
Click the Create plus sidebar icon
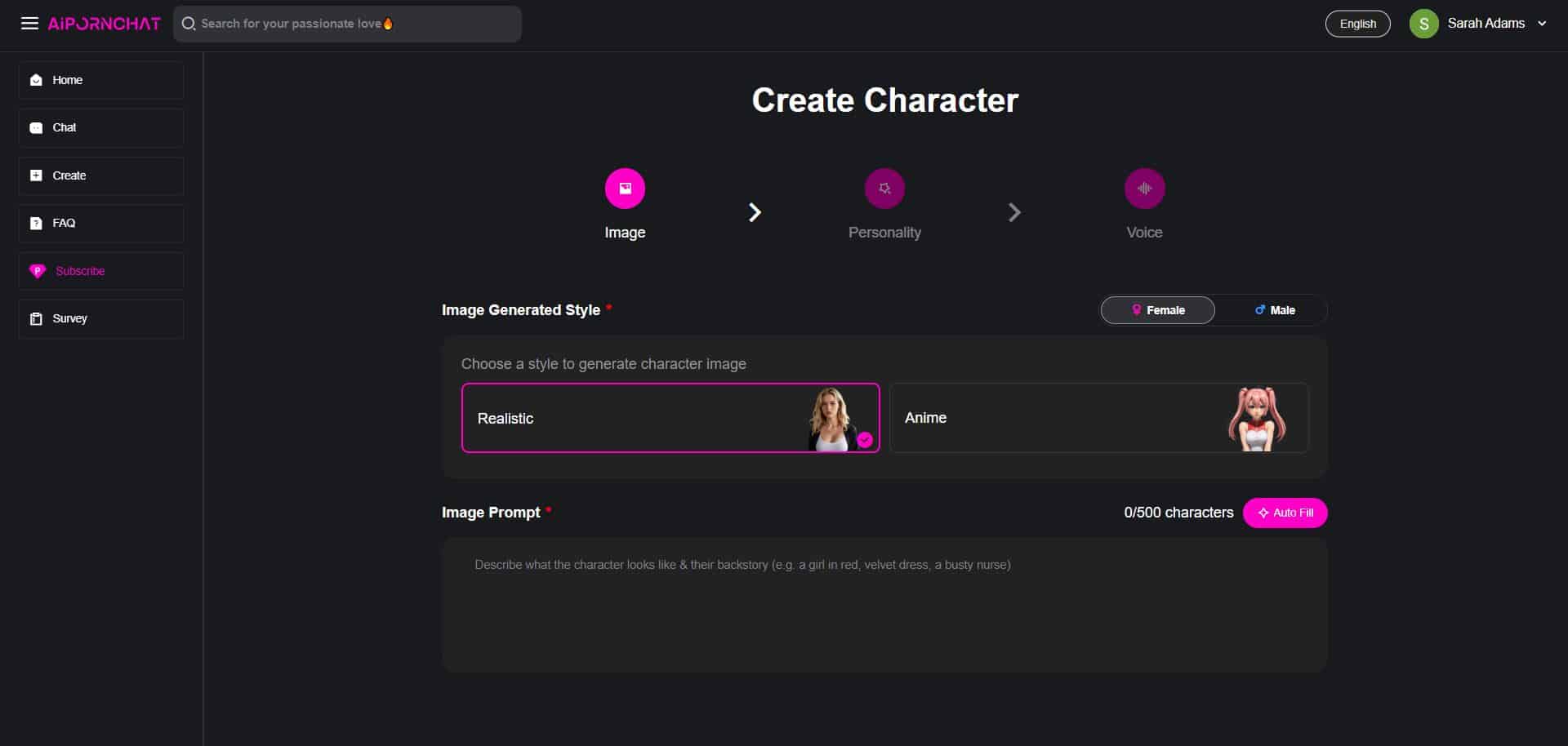(36, 175)
